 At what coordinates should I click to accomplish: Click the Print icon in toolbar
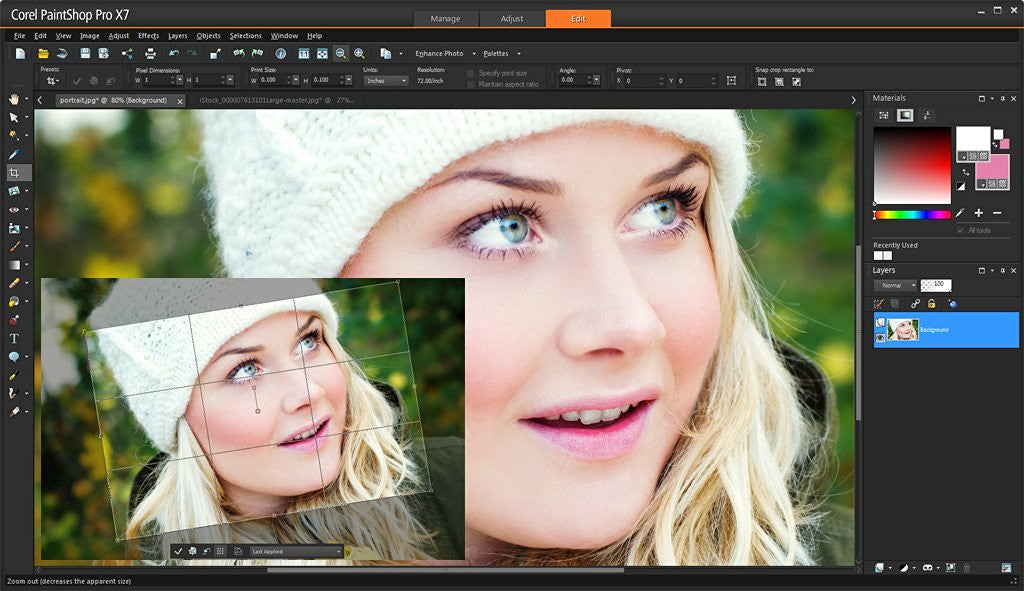click(x=150, y=53)
